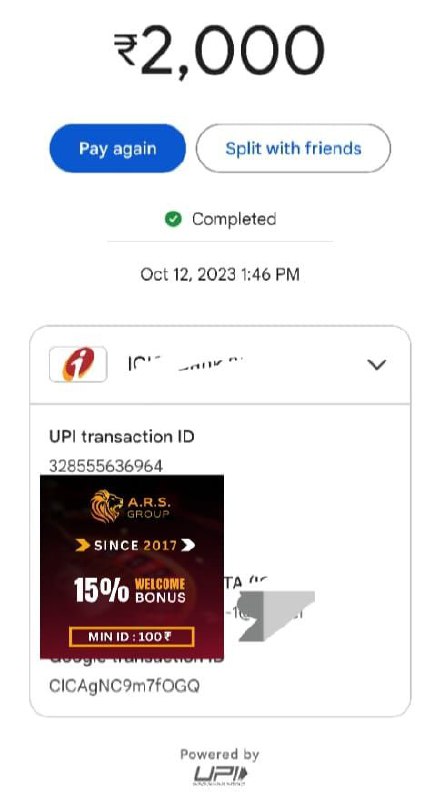This screenshot has width=440, height=800.
Task: Expand the bank account details chevron
Action: 377,365
